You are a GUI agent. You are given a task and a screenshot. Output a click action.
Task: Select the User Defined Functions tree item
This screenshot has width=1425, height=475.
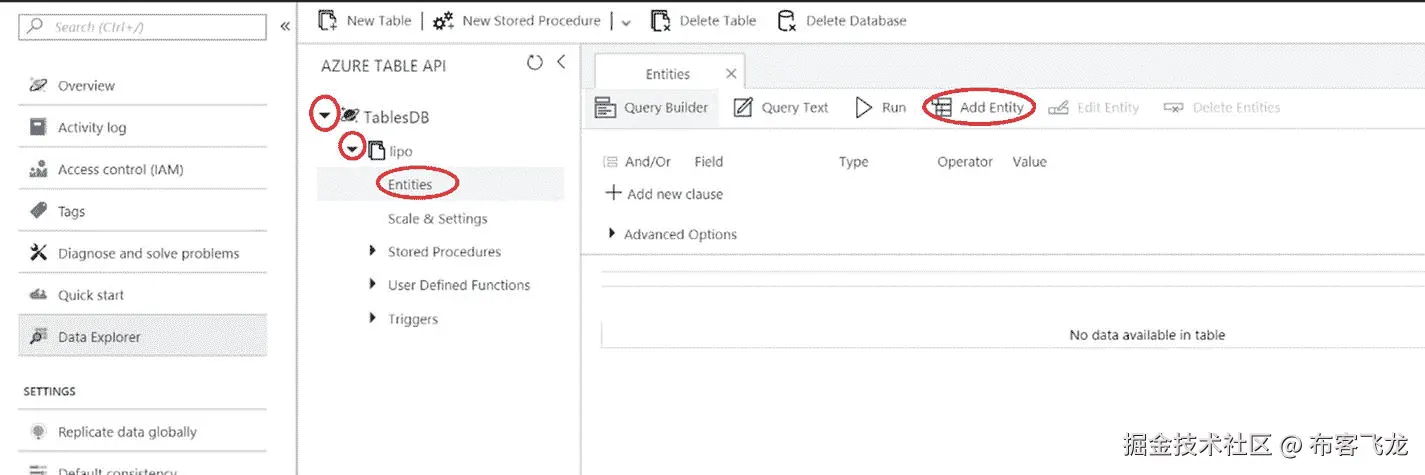tap(459, 285)
